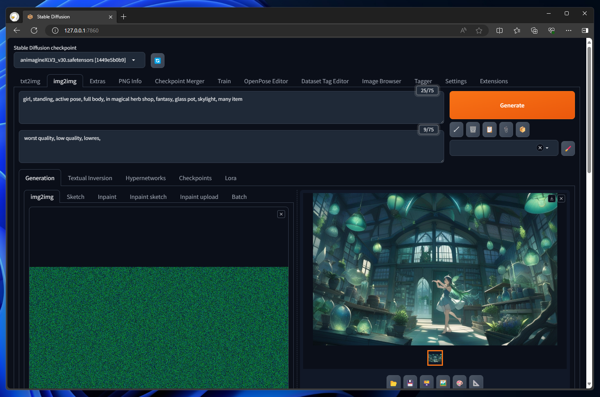Open the Dataset Tag Editor tab
The image size is (600, 397).
coord(325,81)
